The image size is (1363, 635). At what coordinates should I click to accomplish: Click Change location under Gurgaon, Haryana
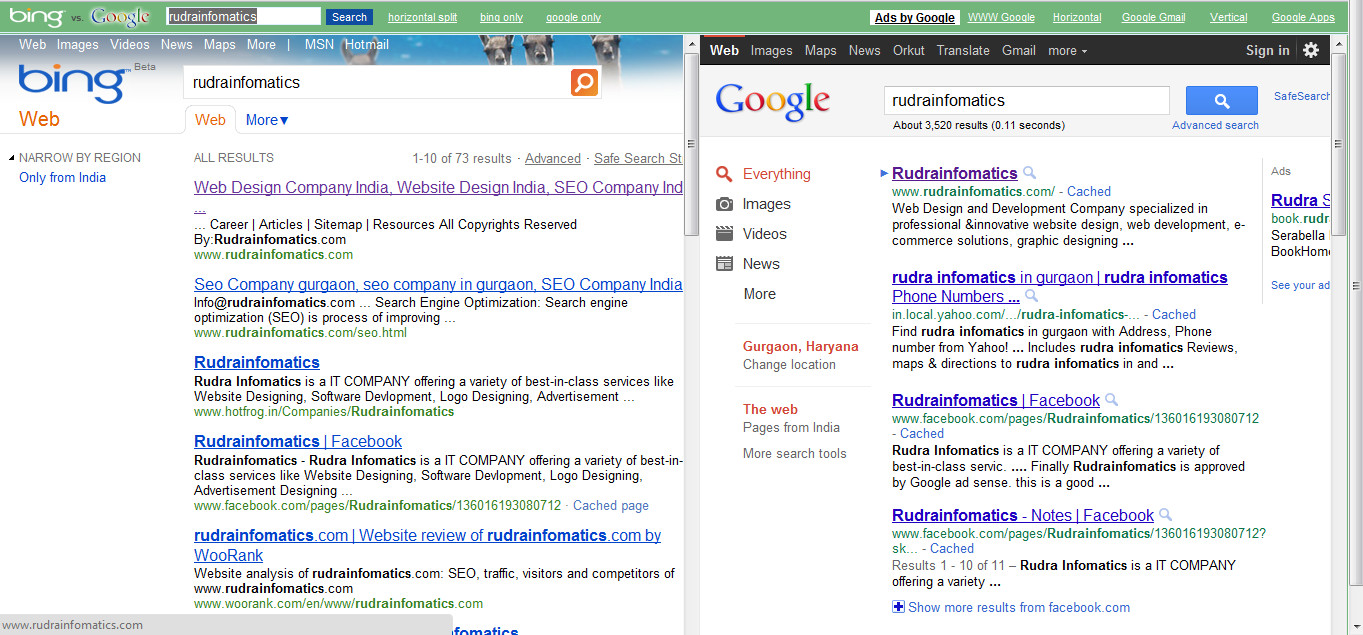789,364
